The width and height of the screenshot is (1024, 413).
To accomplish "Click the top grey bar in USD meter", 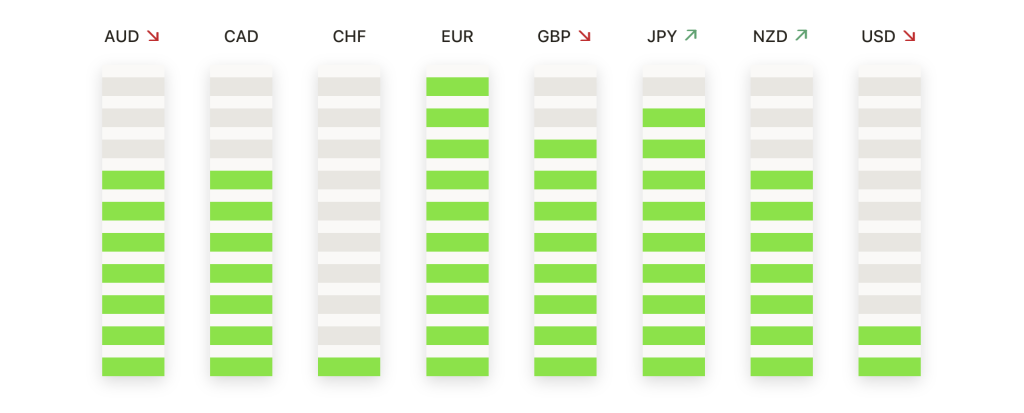I will 889,86.
